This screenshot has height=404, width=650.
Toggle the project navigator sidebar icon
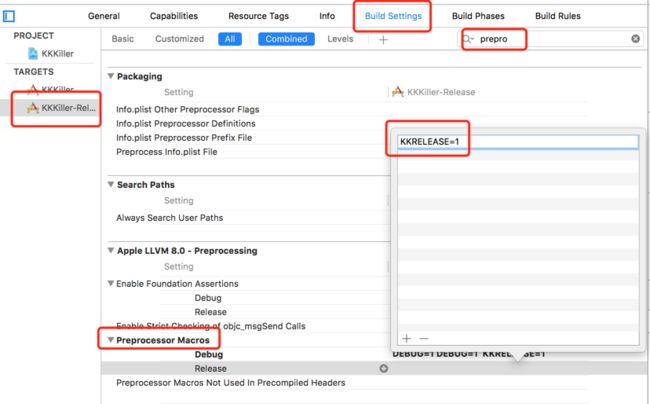pyautogui.click(x=9, y=16)
